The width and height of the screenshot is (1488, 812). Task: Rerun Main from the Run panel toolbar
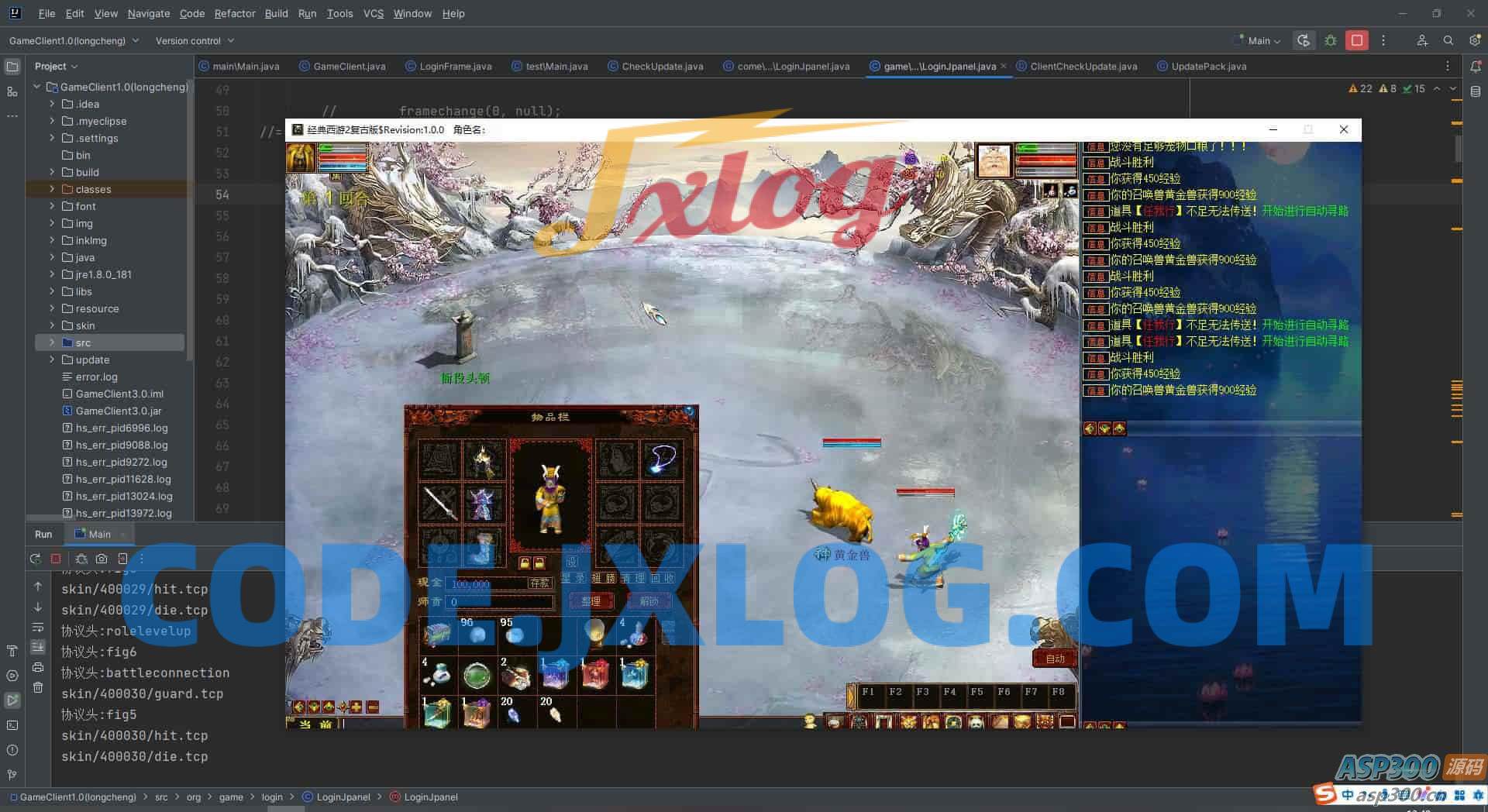pyautogui.click(x=35, y=559)
